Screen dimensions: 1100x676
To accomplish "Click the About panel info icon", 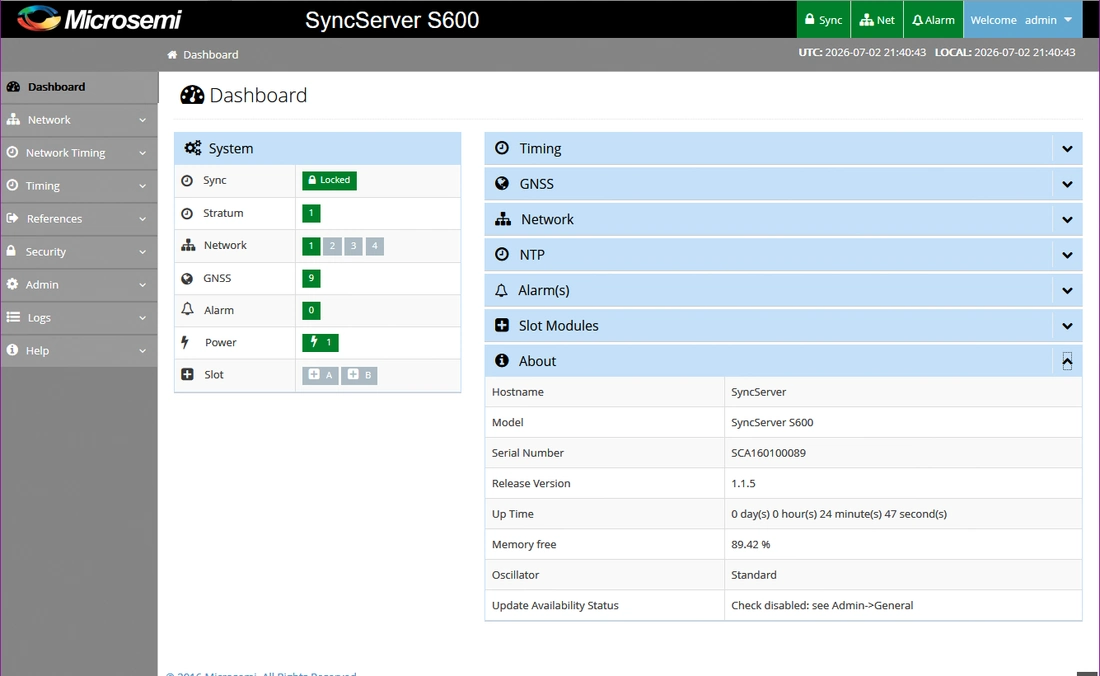I will point(502,360).
